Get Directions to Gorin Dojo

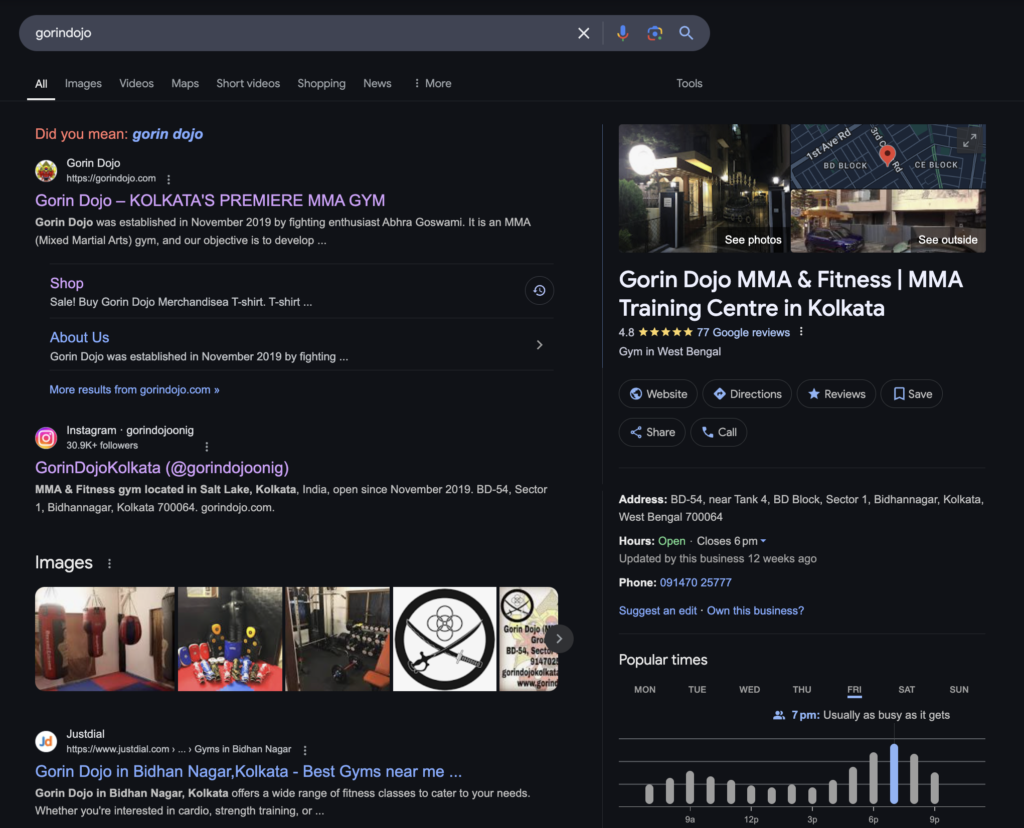747,394
